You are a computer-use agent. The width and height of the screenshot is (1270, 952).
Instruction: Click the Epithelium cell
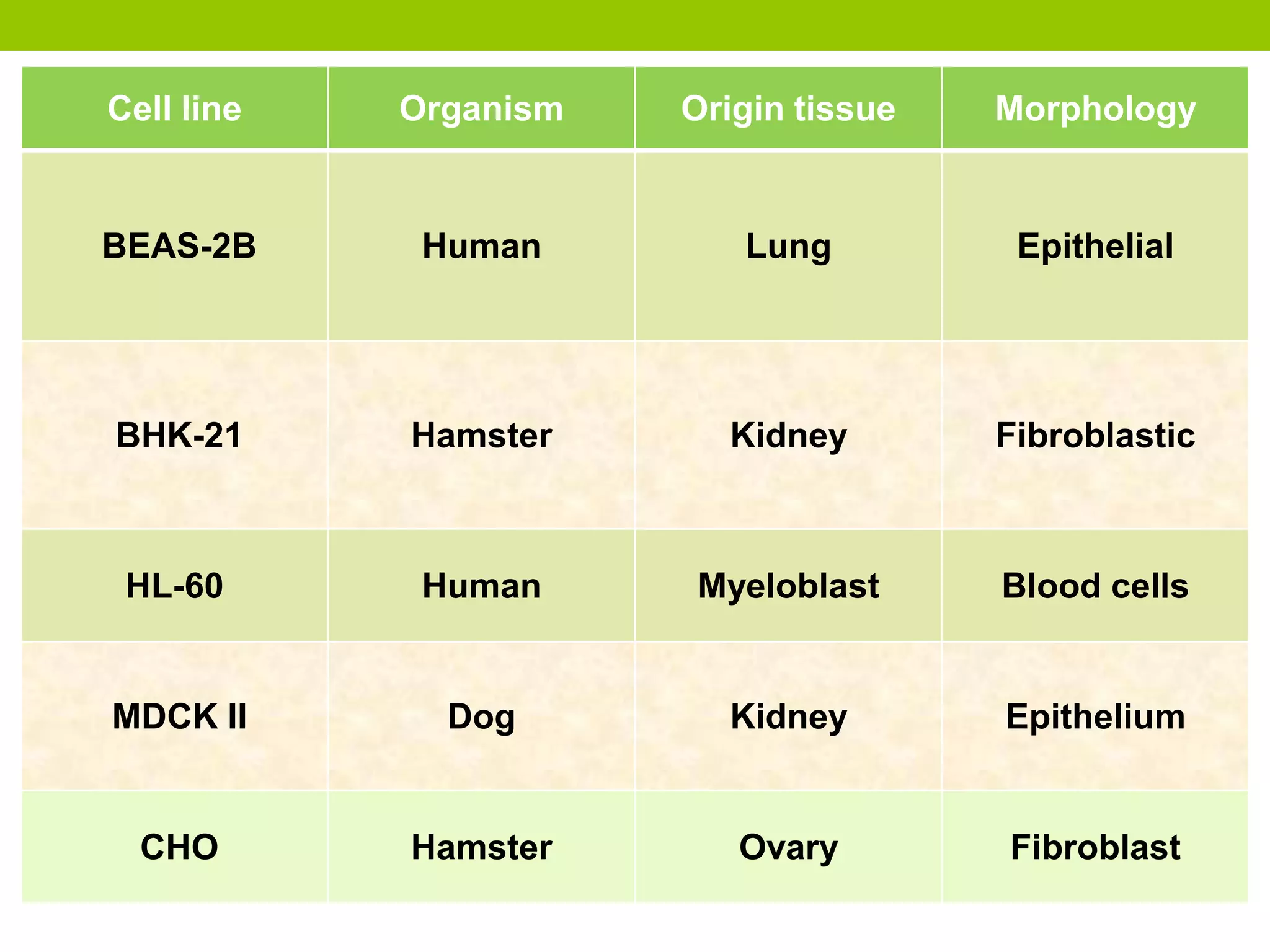(1095, 716)
